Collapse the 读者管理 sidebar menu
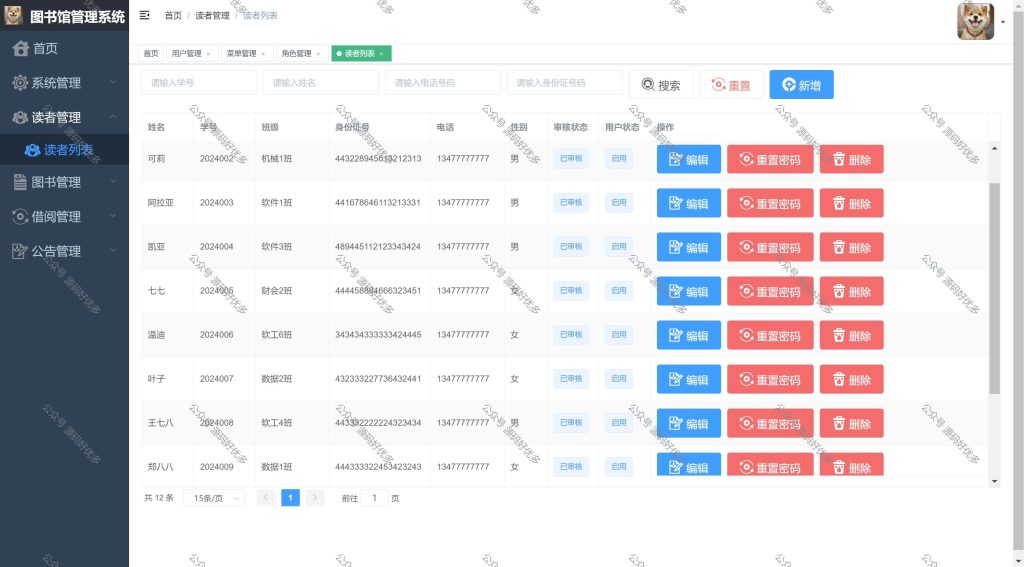This screenshot has height=567, width=1024. point(64,118)
